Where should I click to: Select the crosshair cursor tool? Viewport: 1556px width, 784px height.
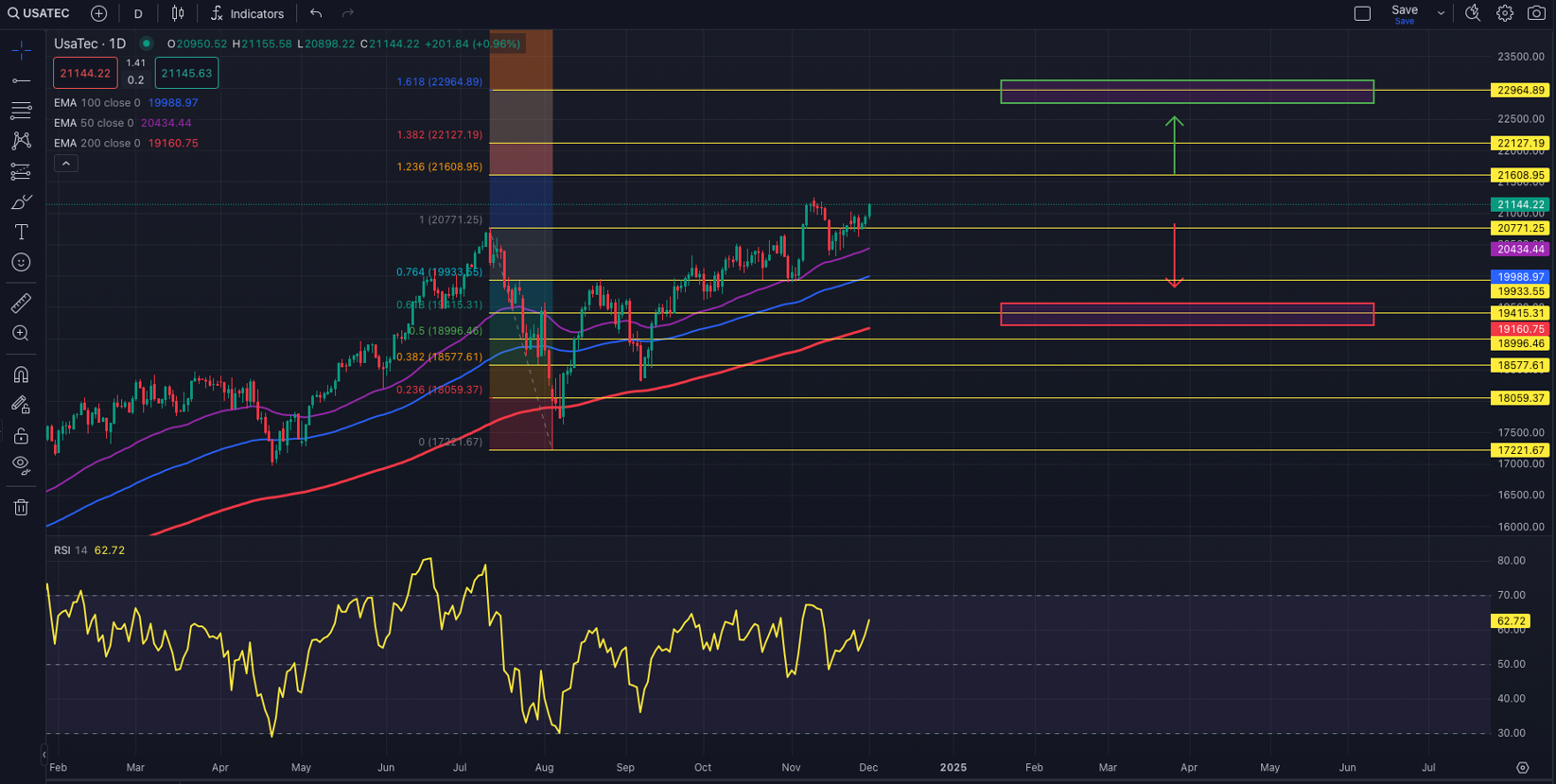point(21,50)
